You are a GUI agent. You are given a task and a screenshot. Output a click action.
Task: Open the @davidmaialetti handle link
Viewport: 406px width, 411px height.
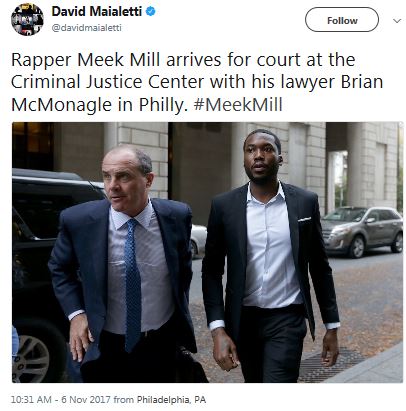pos(87,28)
